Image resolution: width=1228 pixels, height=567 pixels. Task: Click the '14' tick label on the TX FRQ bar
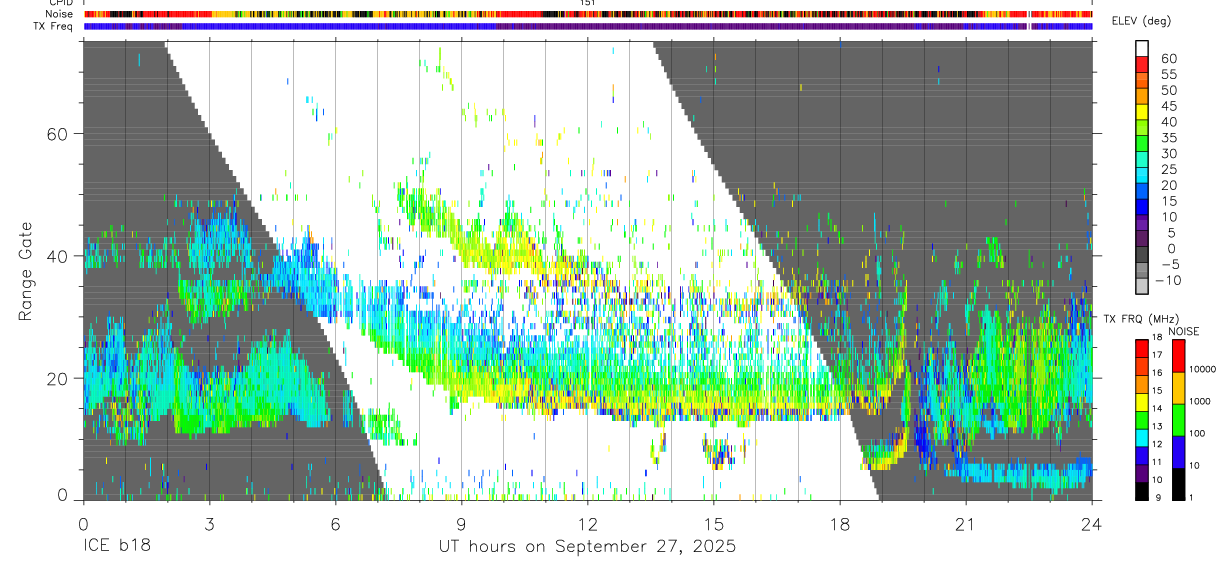coord(1157,408)
